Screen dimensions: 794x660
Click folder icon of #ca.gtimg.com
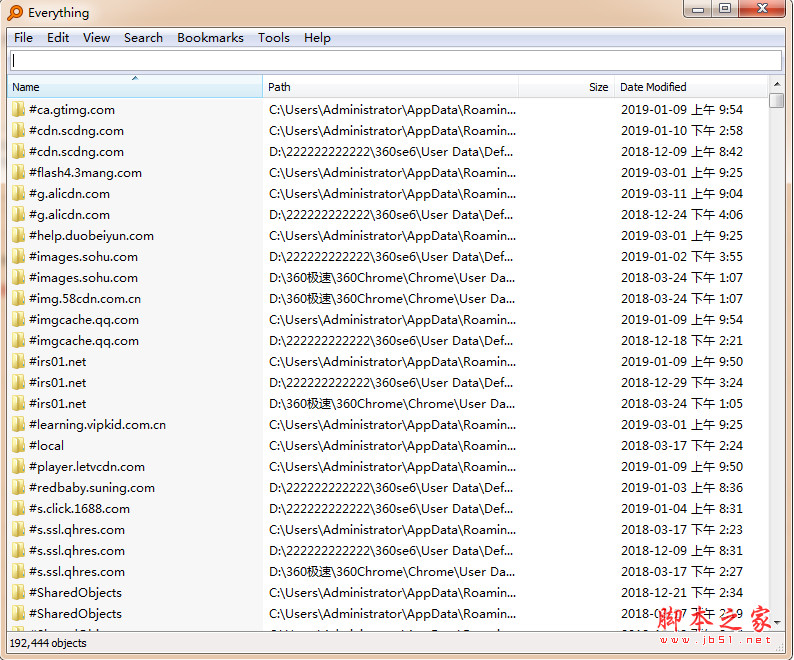(x=18, y=109)
